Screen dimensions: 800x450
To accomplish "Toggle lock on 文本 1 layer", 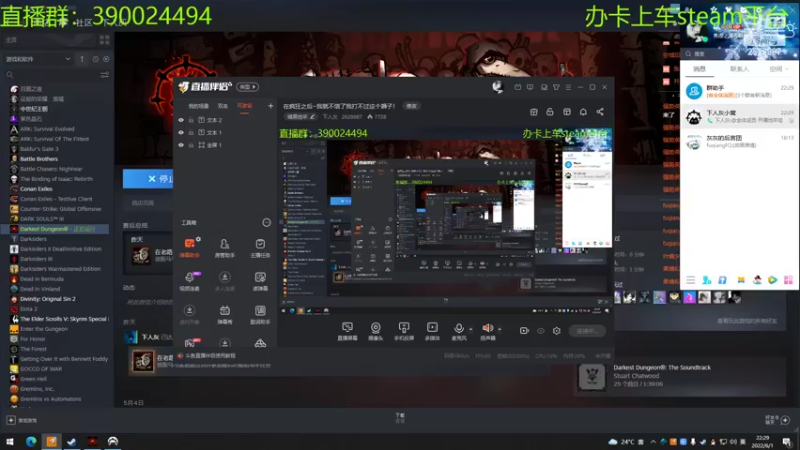I will pos(191,132).
